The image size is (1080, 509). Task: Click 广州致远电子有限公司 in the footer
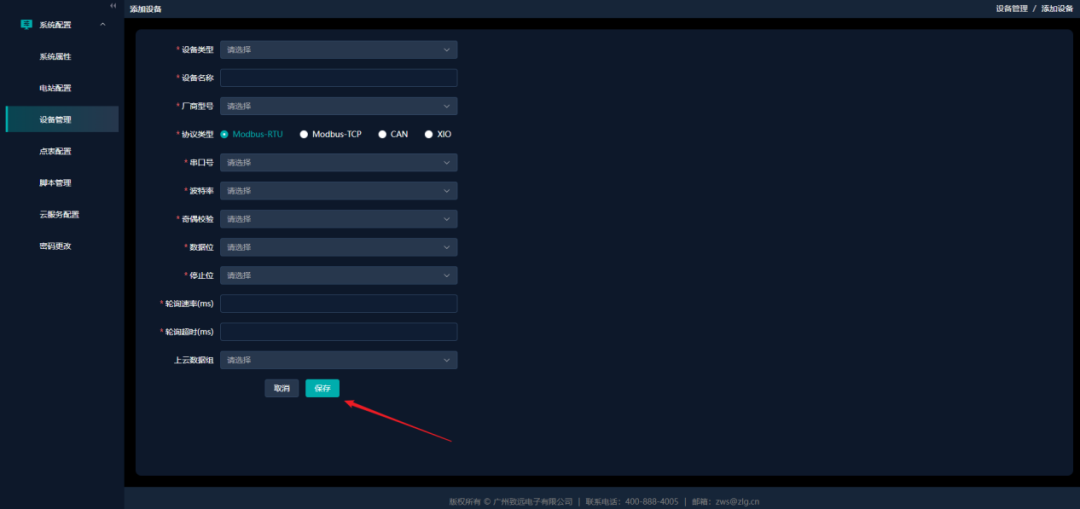click(x=533, y=502)
